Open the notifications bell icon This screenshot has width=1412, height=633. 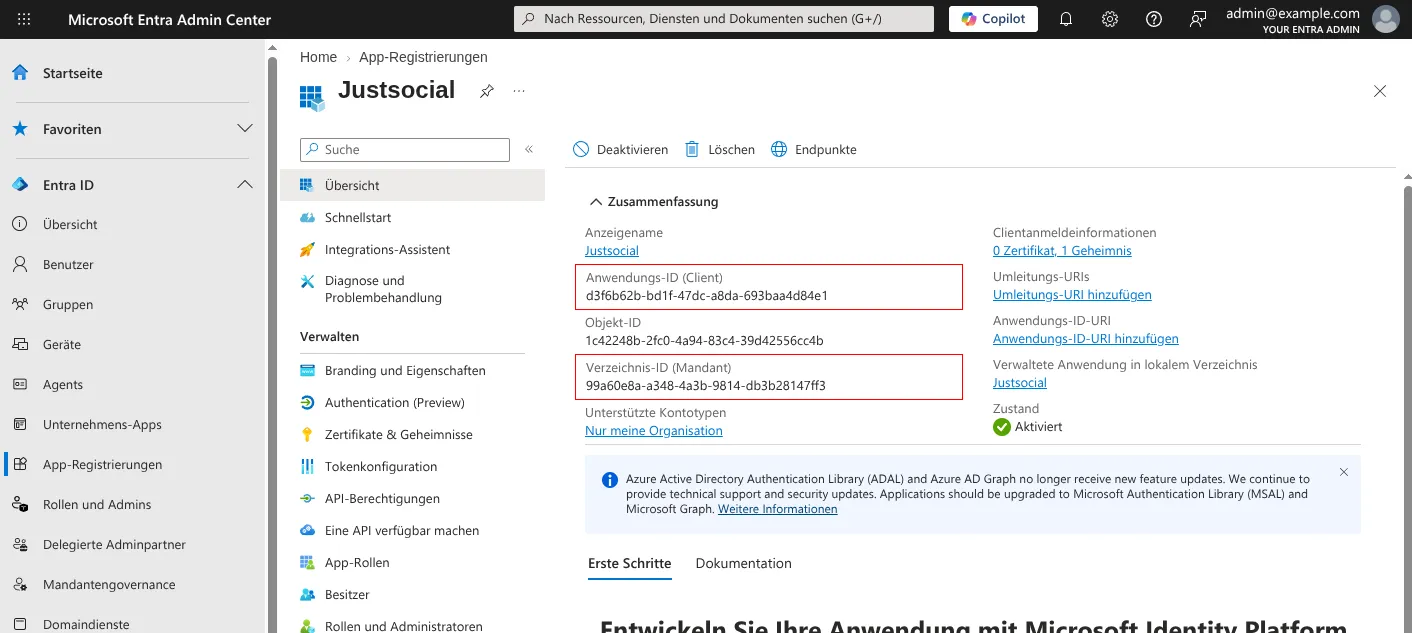coord(1066,19)
